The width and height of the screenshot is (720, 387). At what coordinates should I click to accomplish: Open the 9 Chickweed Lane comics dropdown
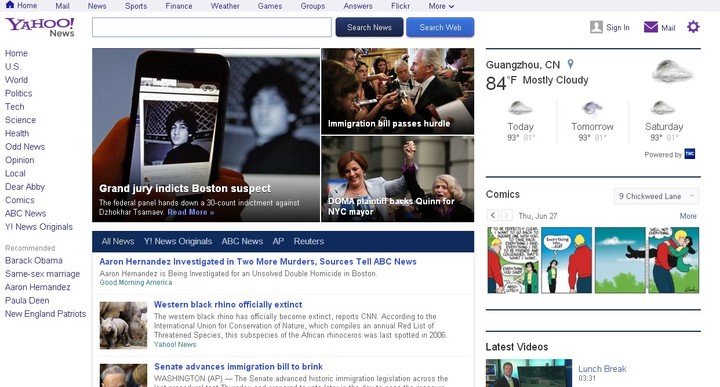pos(656,196)
